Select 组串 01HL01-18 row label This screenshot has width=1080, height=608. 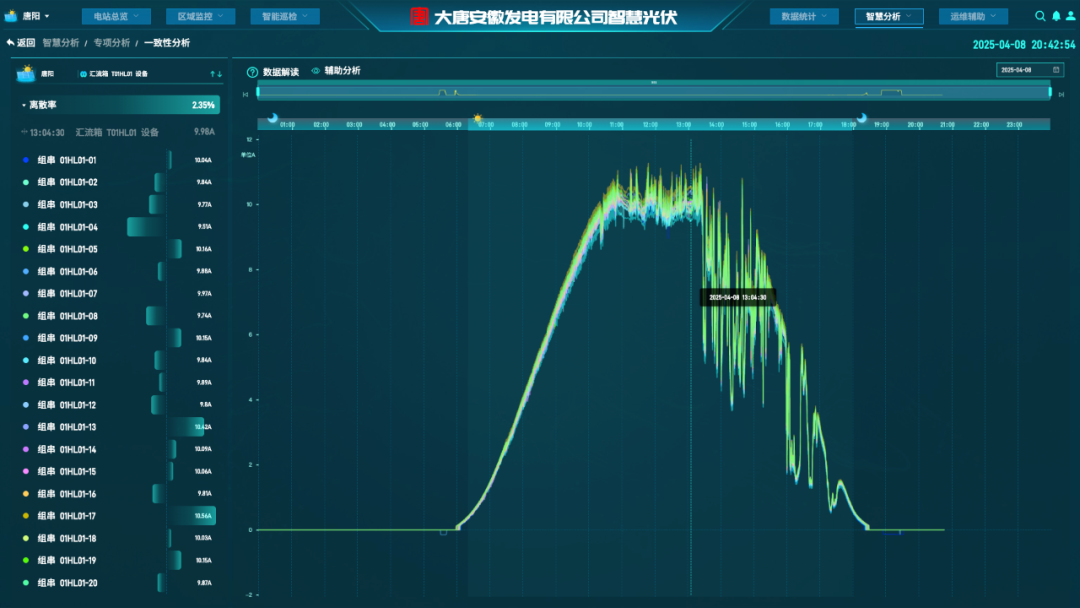pyautogui.click(x=67, y=538)
